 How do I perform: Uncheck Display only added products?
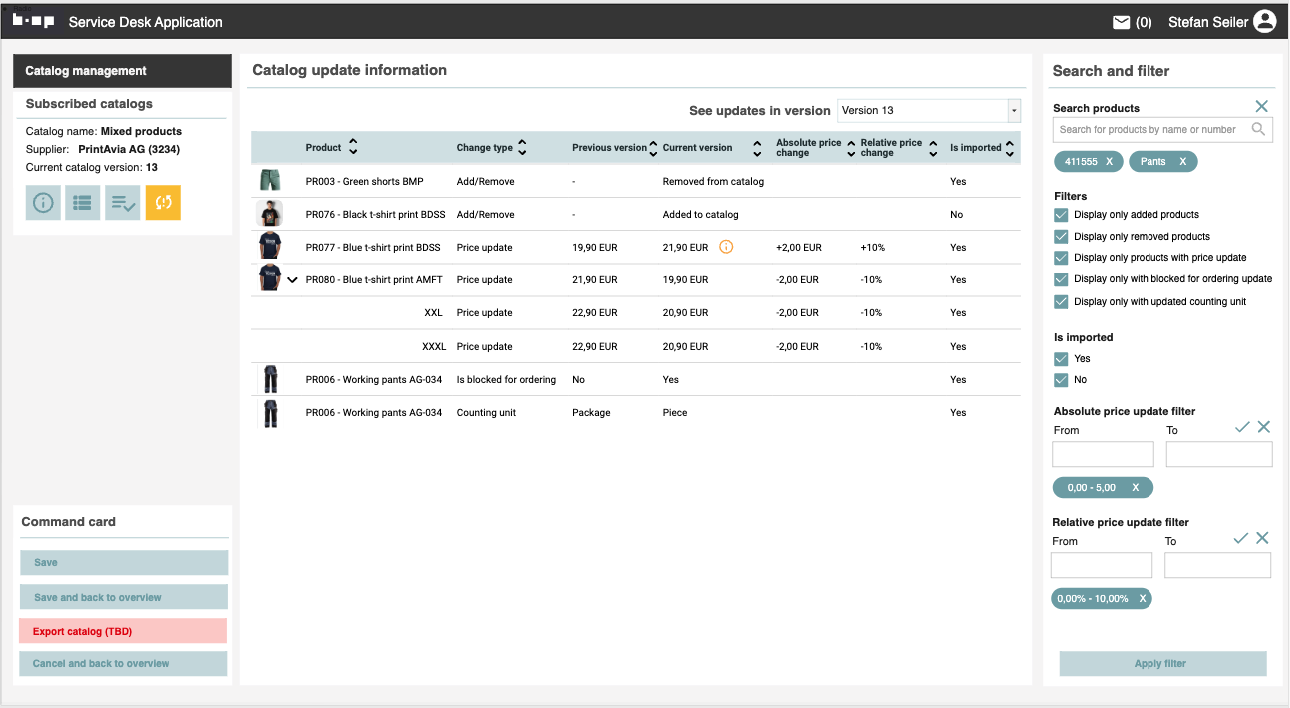point(1061,215)
